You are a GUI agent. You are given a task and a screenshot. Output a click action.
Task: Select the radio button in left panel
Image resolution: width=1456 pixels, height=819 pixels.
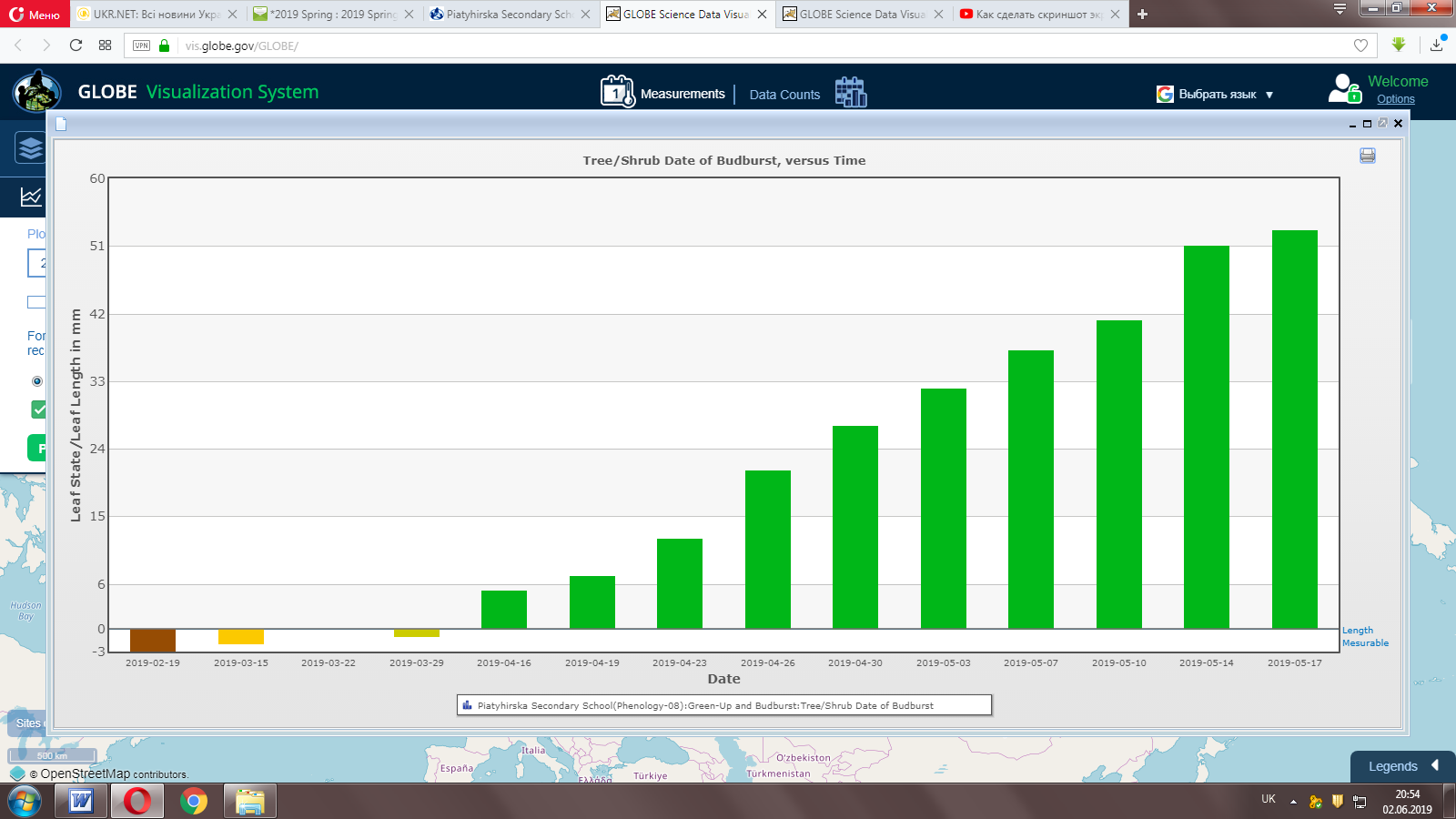(37, 381)
